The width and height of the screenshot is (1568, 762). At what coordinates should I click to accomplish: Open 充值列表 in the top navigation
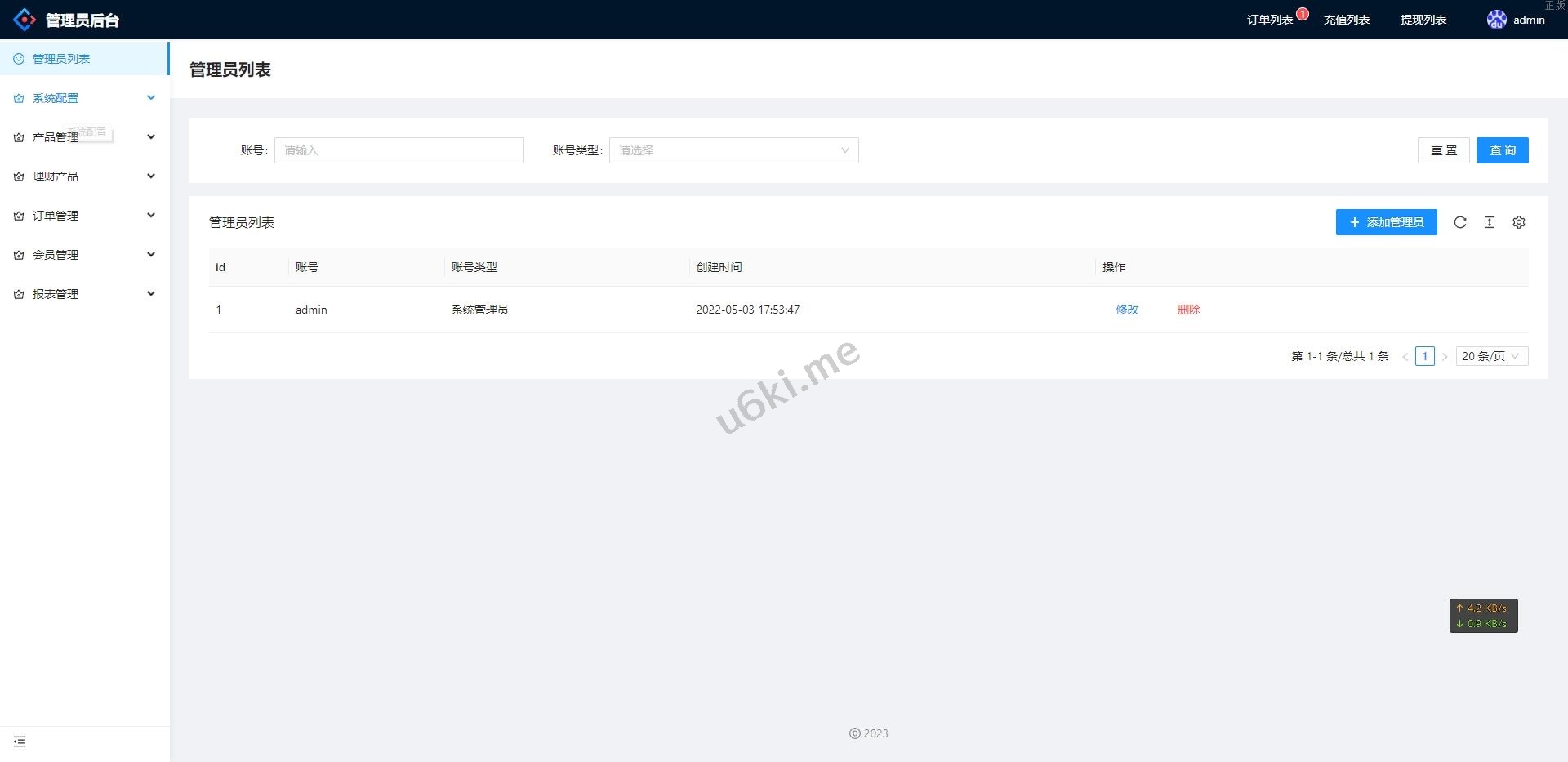click(x=1347, y=20)
